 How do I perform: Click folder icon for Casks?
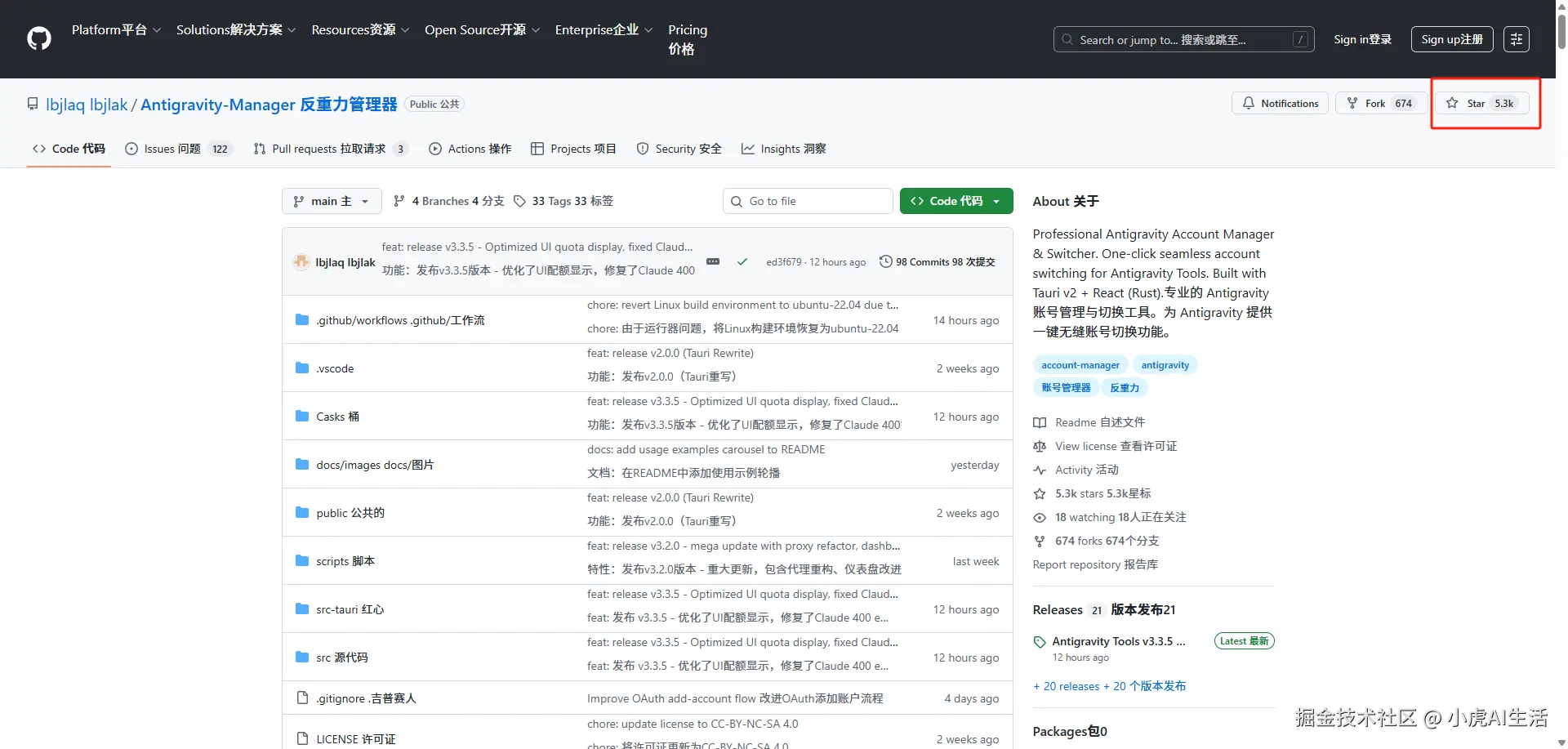point(302,416)
